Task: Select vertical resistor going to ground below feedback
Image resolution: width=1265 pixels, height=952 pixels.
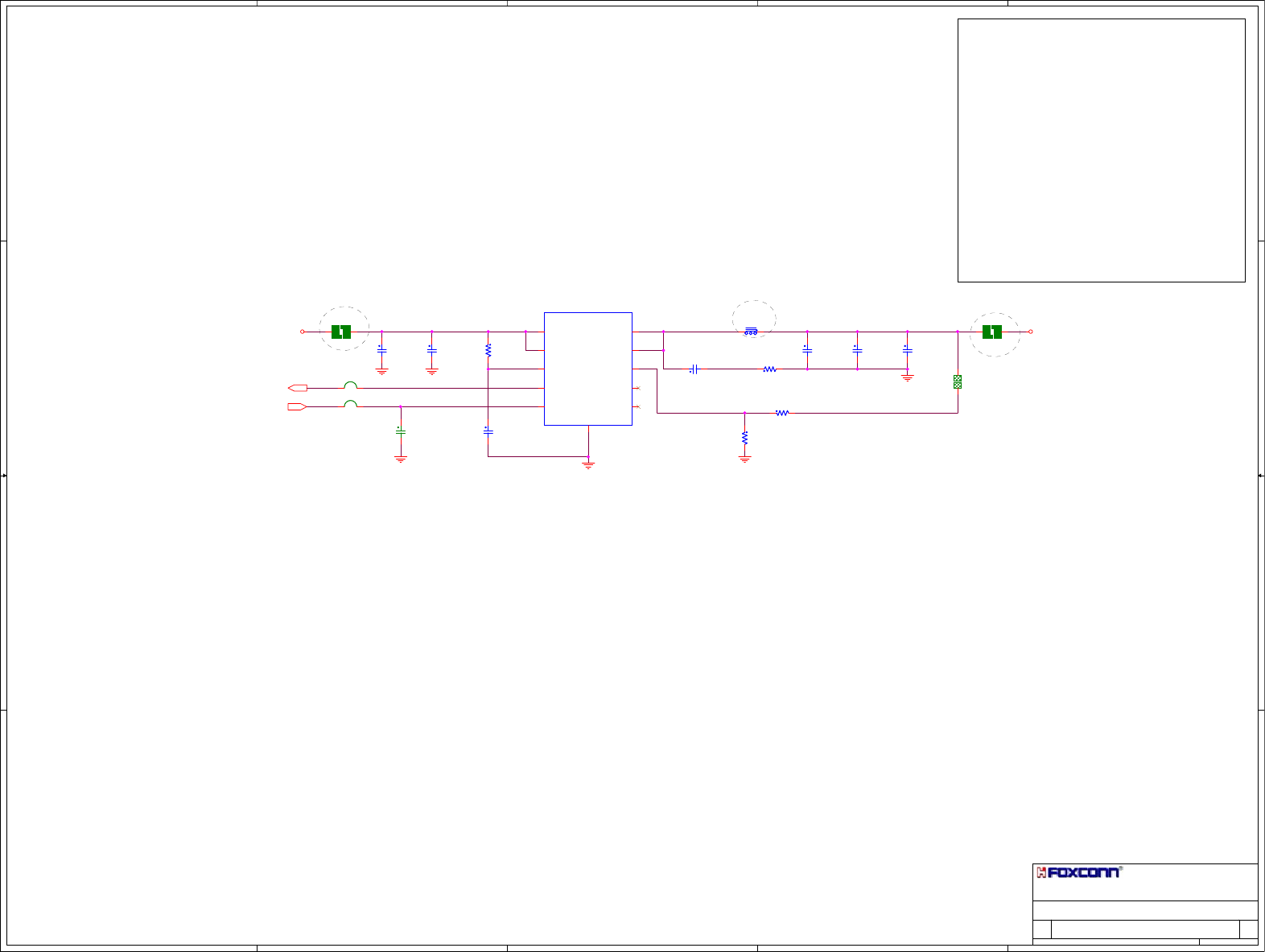Action: point(745,438)
